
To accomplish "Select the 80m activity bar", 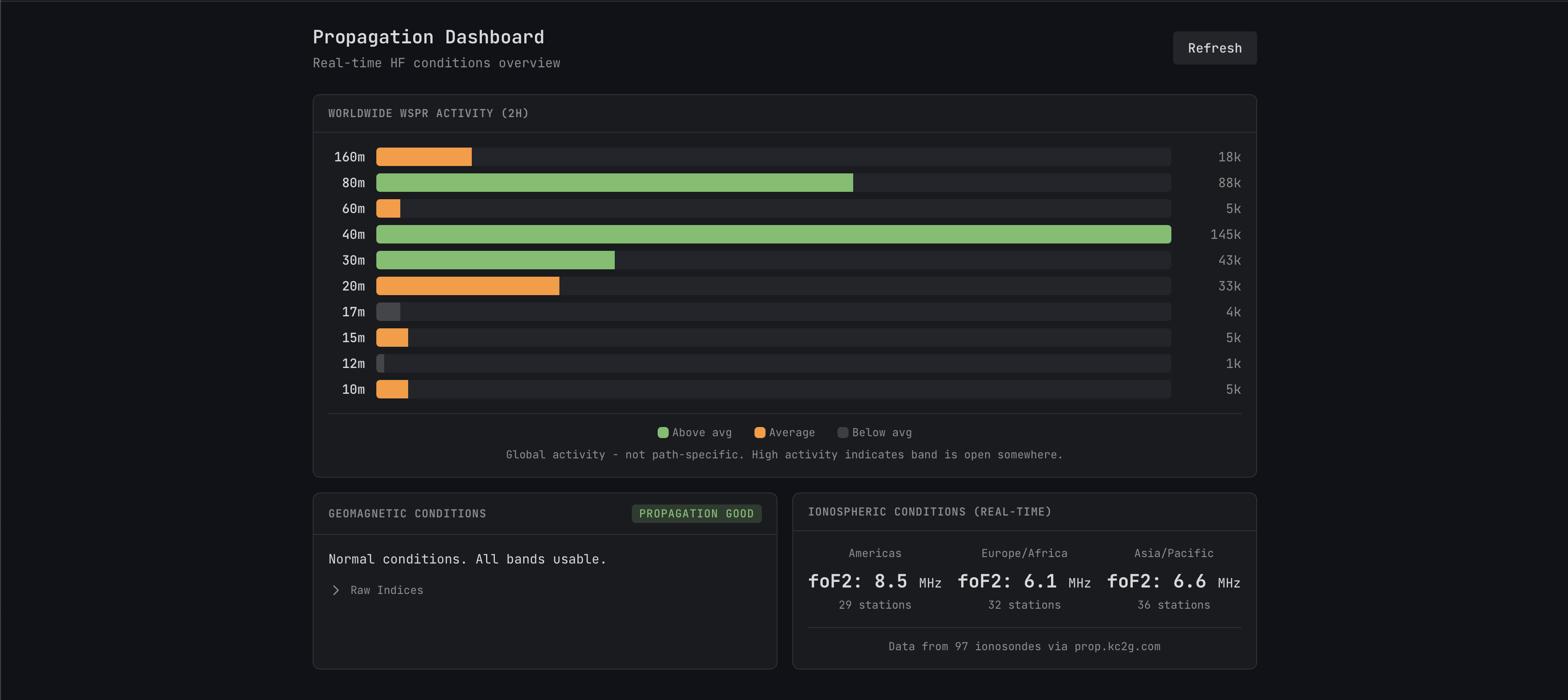I will (615, 182).
